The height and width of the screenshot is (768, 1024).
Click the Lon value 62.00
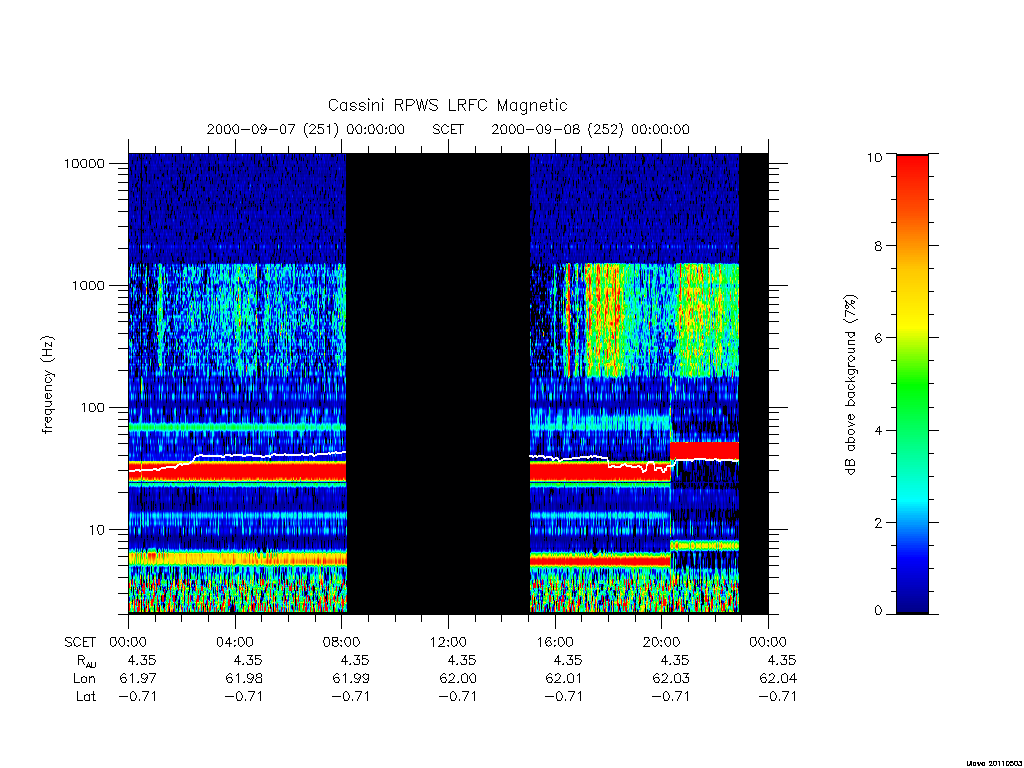458,679
